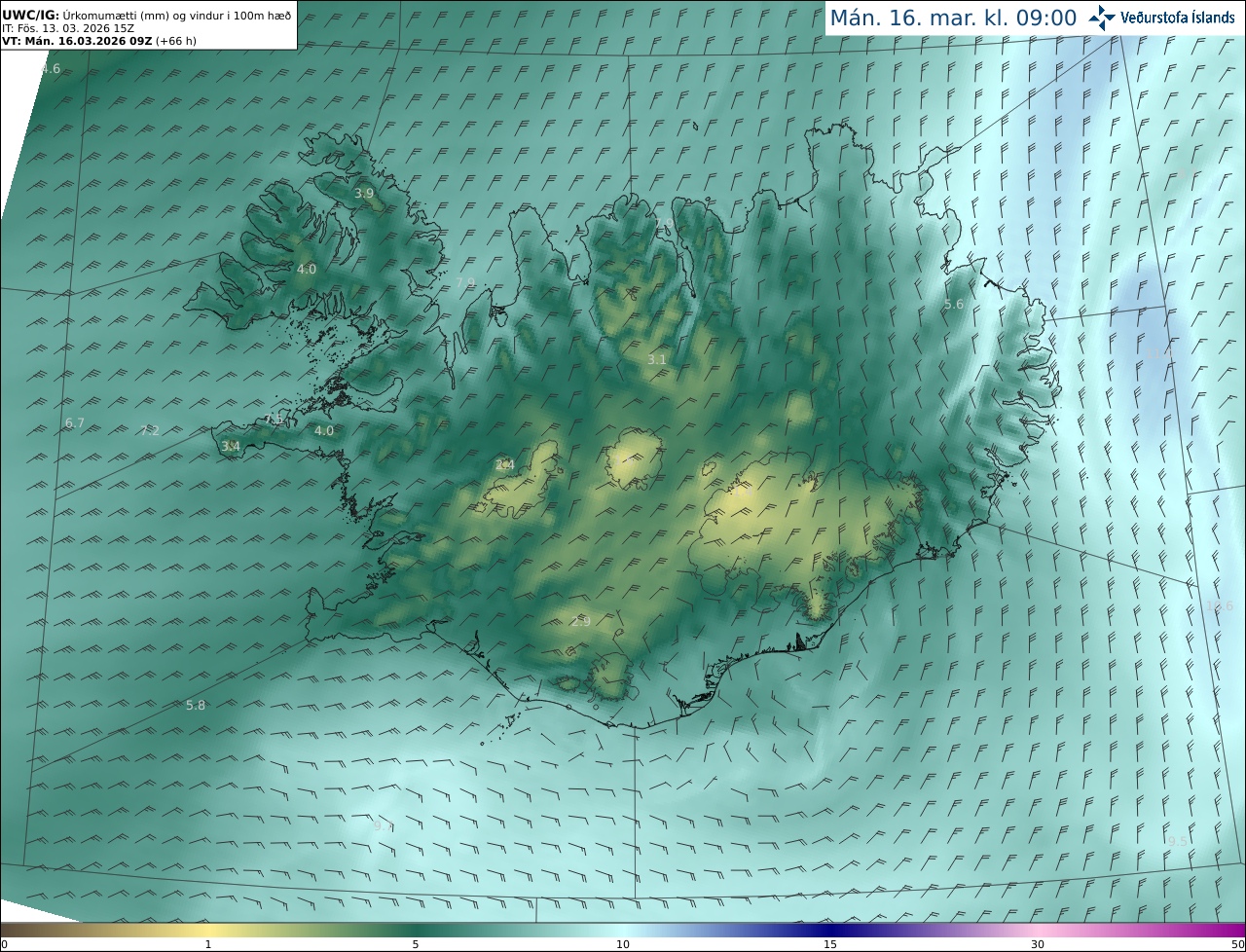Image resolution: width=1246 pixels, height=952 pixels.
Task: Pick the 2.9 value in south Iceland
Action: [581, 622]
